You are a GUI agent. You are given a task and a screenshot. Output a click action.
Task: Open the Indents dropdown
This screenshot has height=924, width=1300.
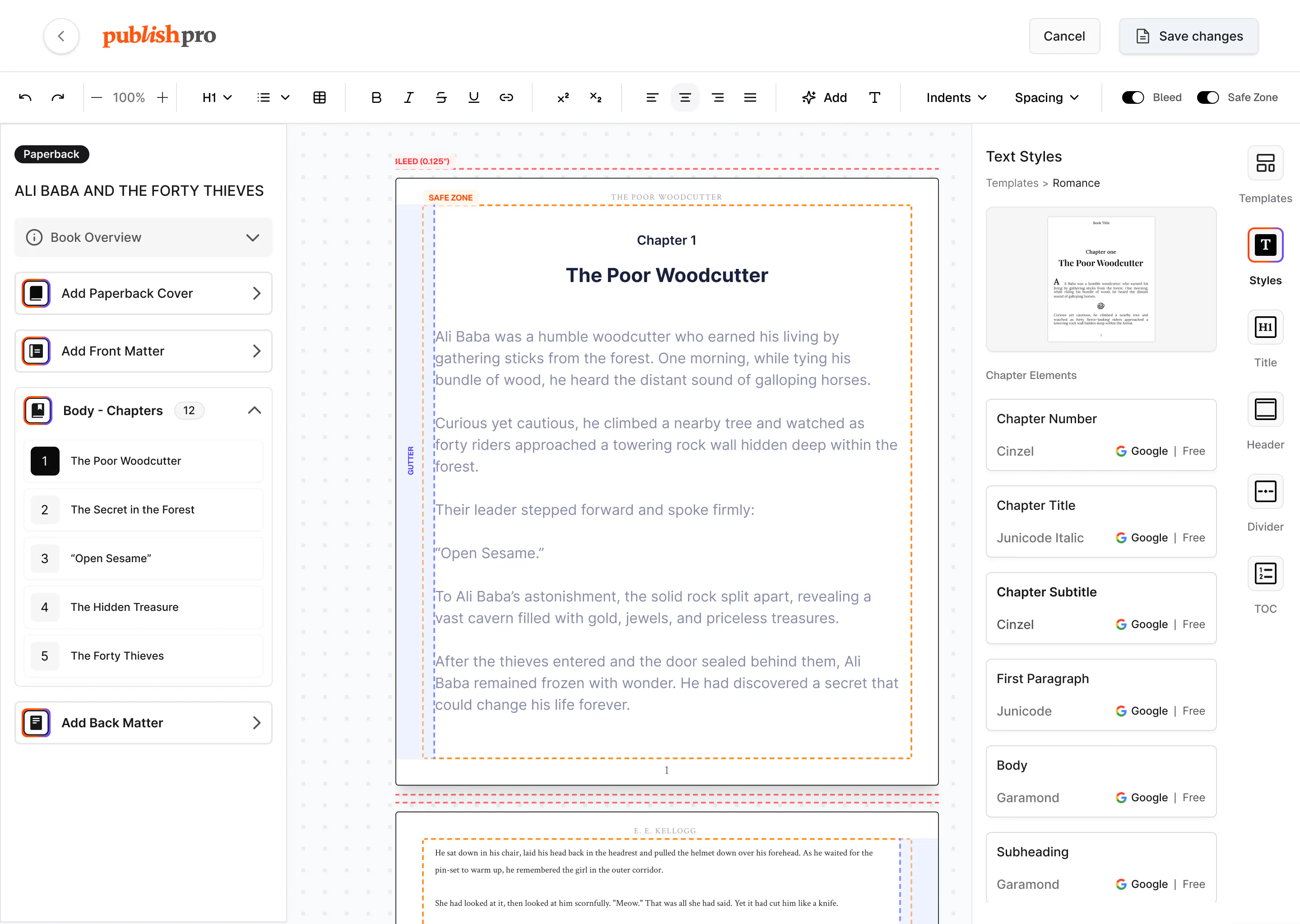(x=956, y=97)
